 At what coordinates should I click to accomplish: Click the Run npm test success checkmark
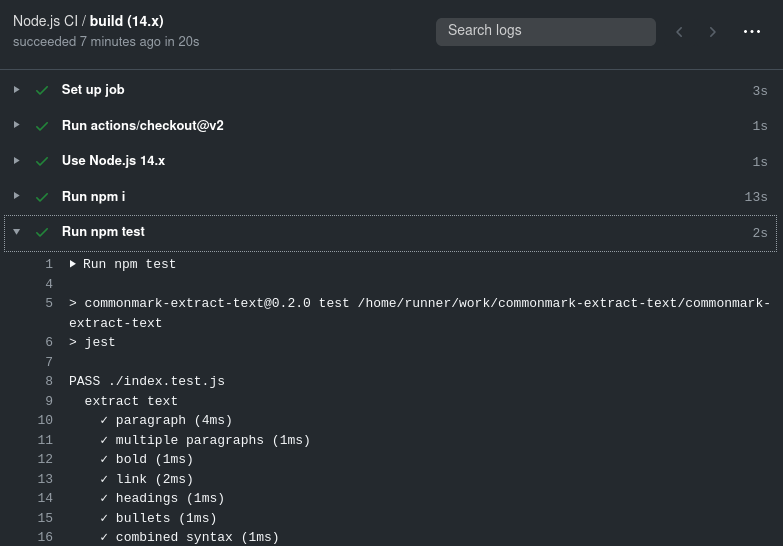(42, 232)
